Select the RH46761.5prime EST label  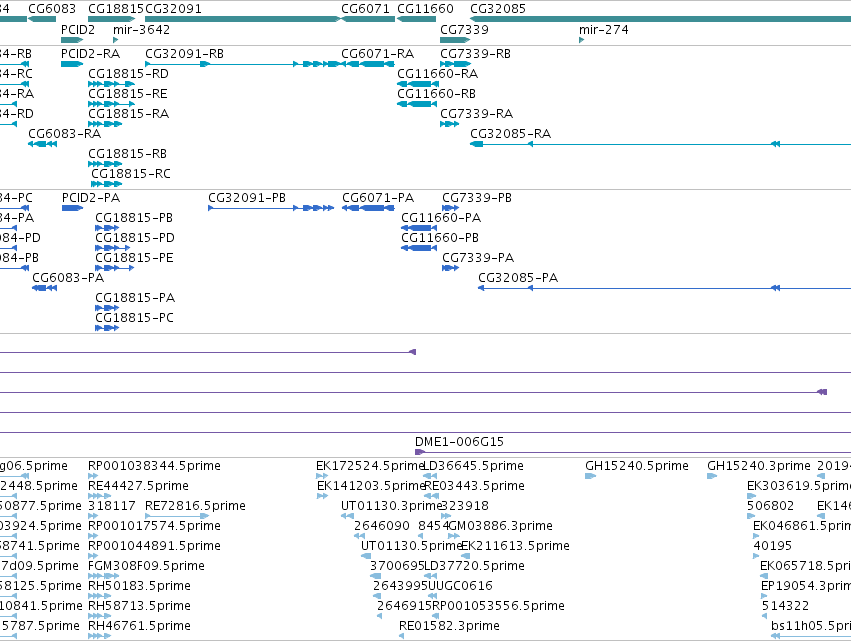pos(139,626)
